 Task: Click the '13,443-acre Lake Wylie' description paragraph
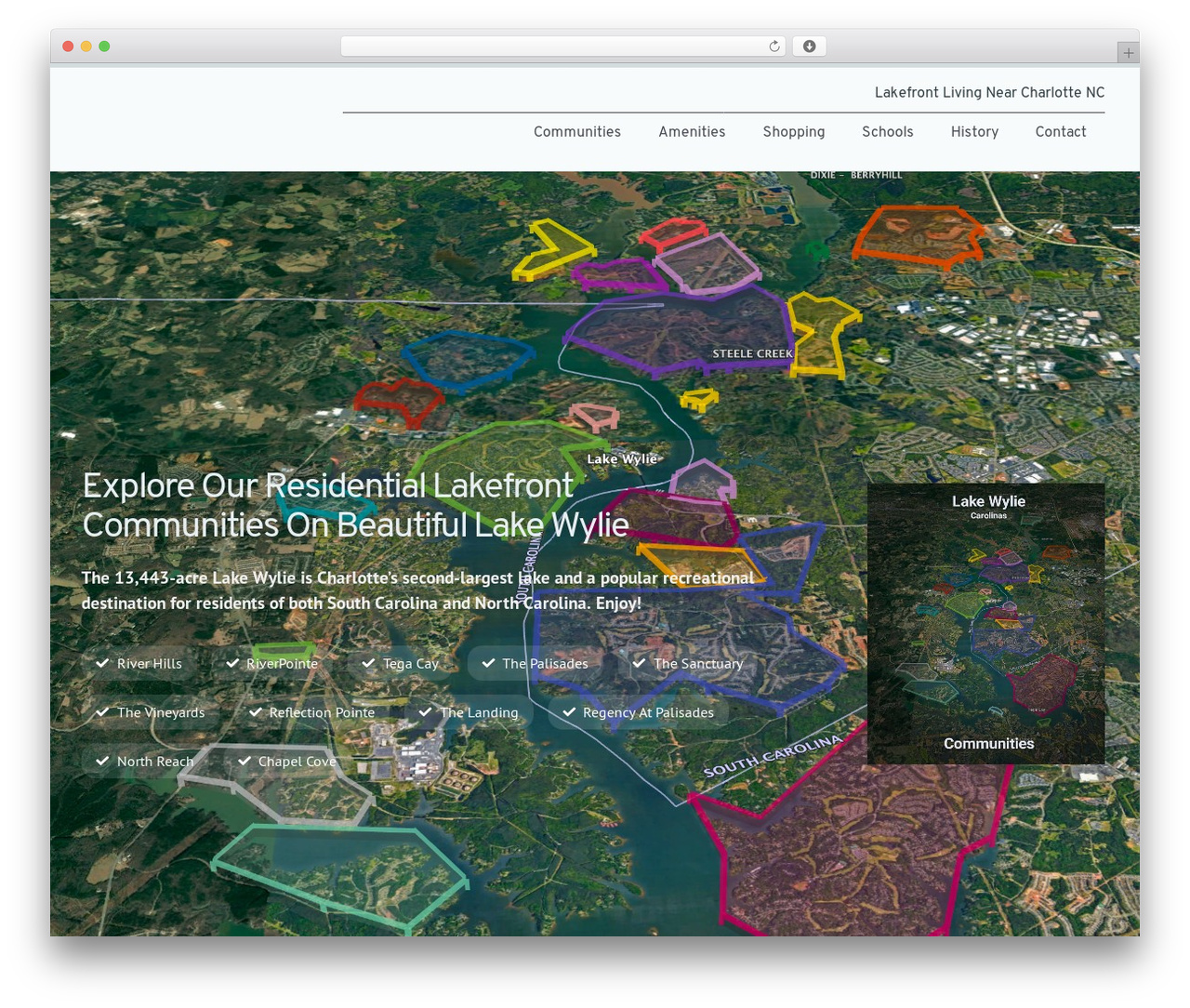click(418, 590)
